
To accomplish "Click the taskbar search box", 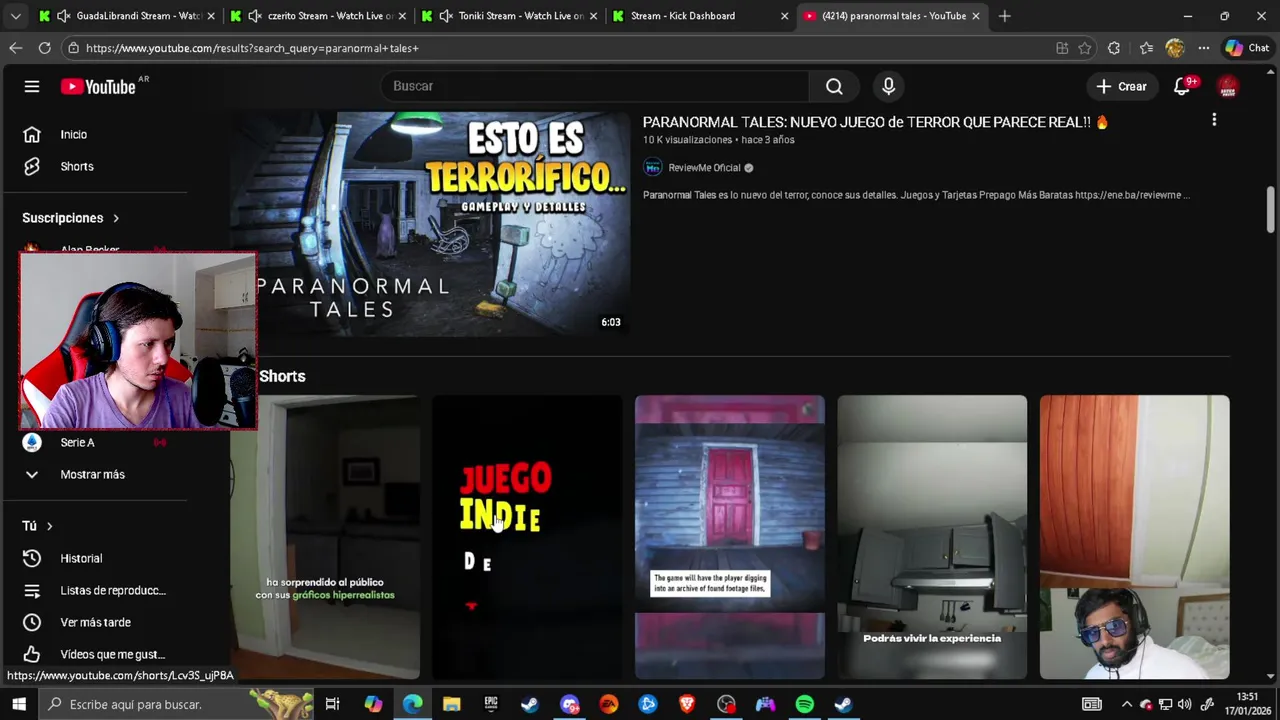I will (175, 704).
